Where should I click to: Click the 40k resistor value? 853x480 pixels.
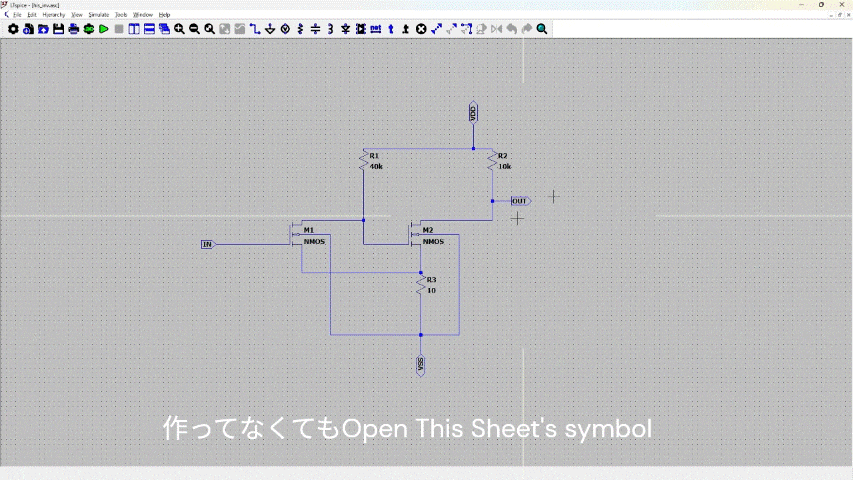pyautogui.click(x=376, y=167)
